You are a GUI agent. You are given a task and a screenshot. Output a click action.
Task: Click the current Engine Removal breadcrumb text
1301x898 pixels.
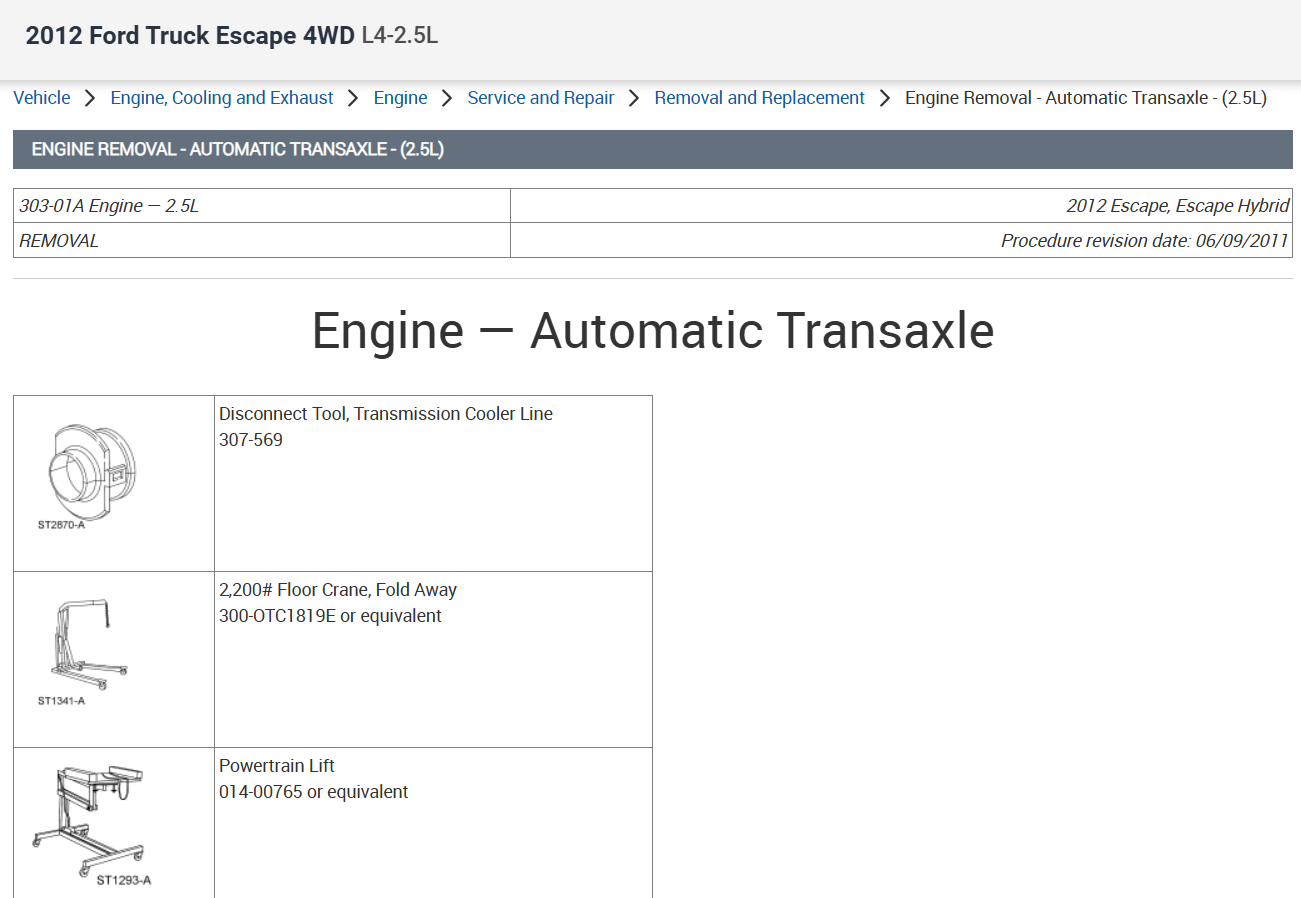click(1085, 98)
